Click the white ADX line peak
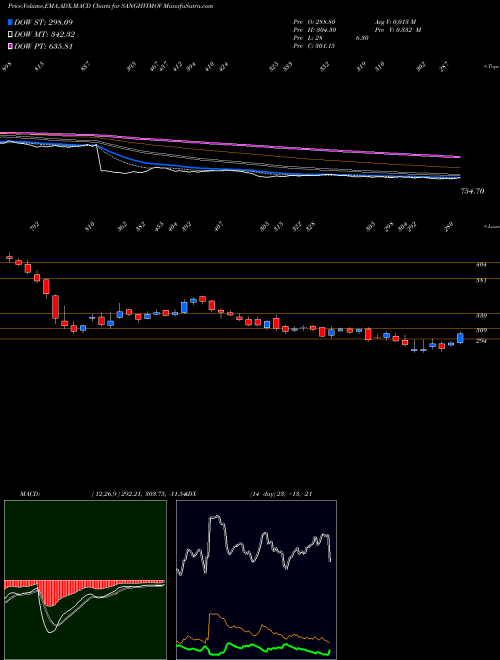This screenshot has width=500, height=660. (x=215, y=517)
